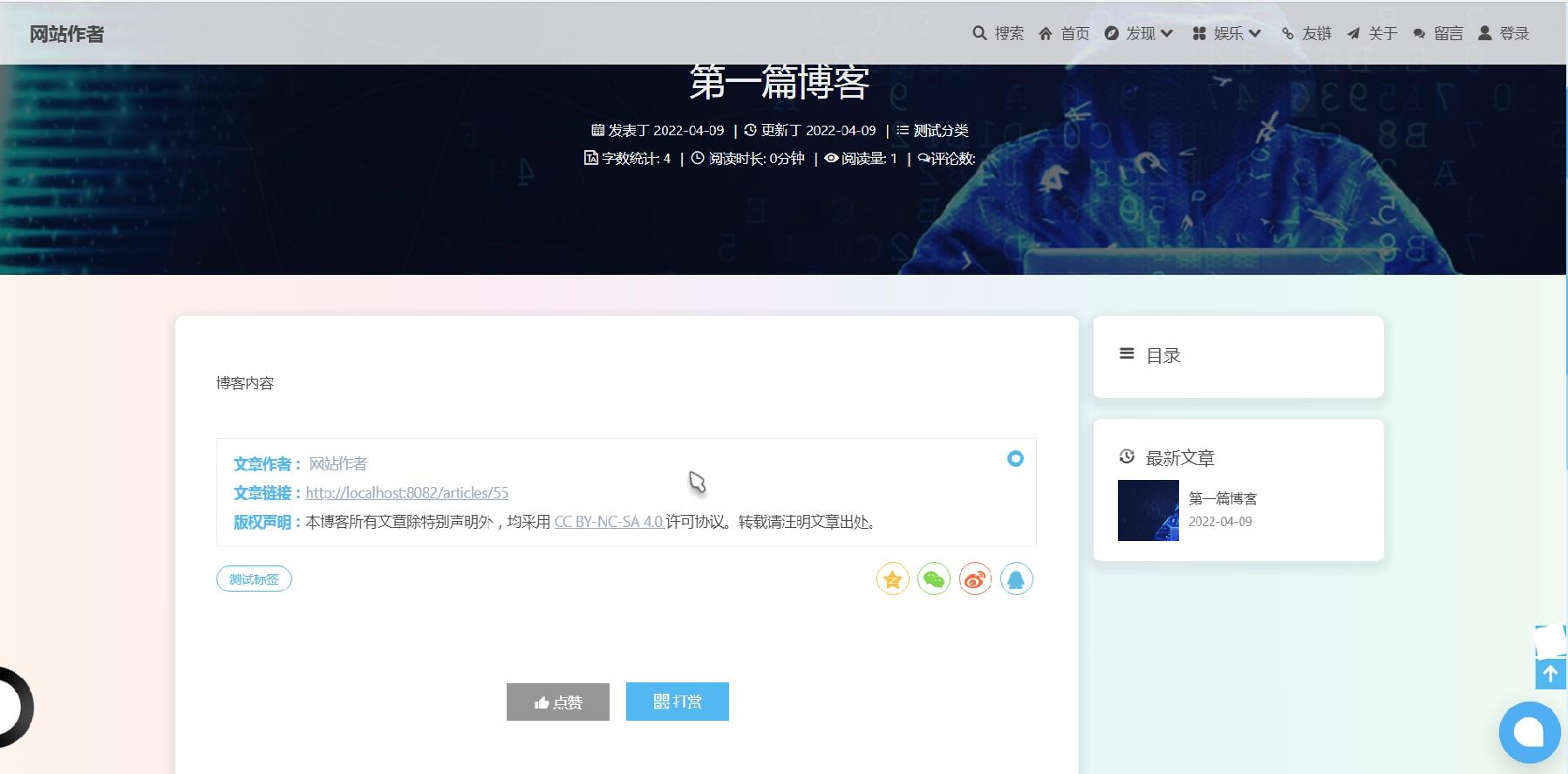
Task: Click 登录 to log in
Action: pyautogui.click(x=1503, y=33)
